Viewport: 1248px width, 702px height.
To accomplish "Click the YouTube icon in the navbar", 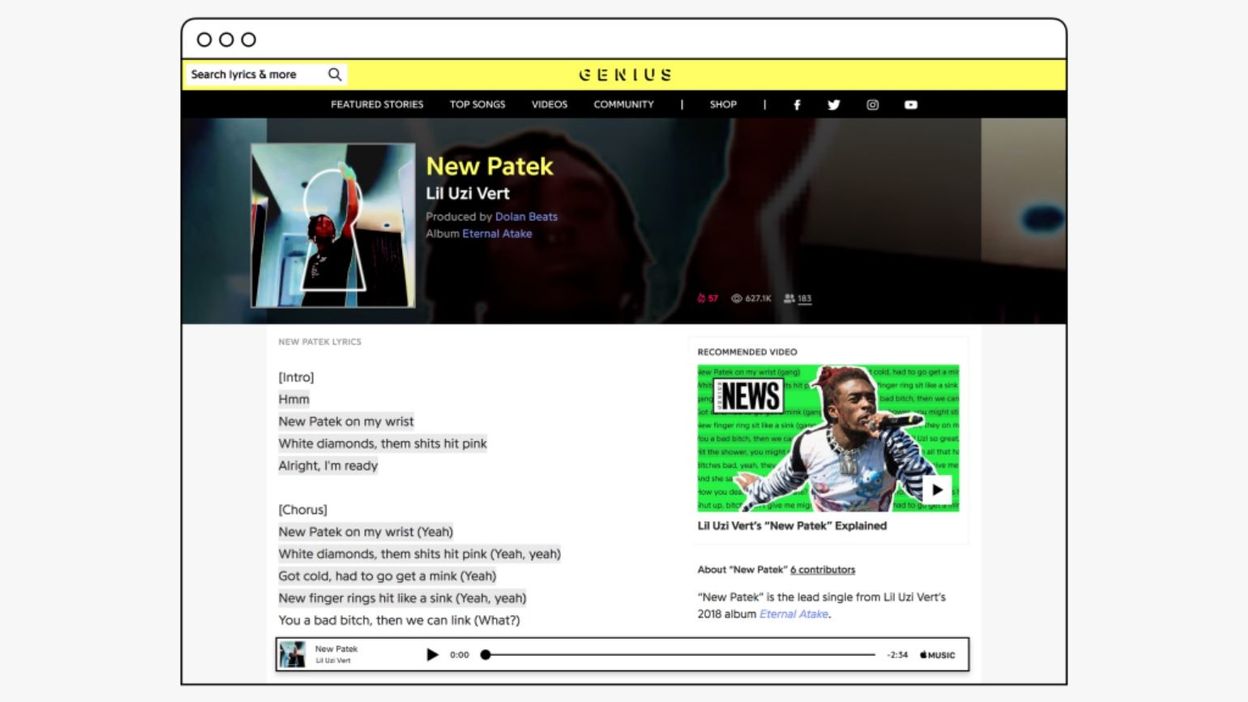I will [x=909, y=104].
